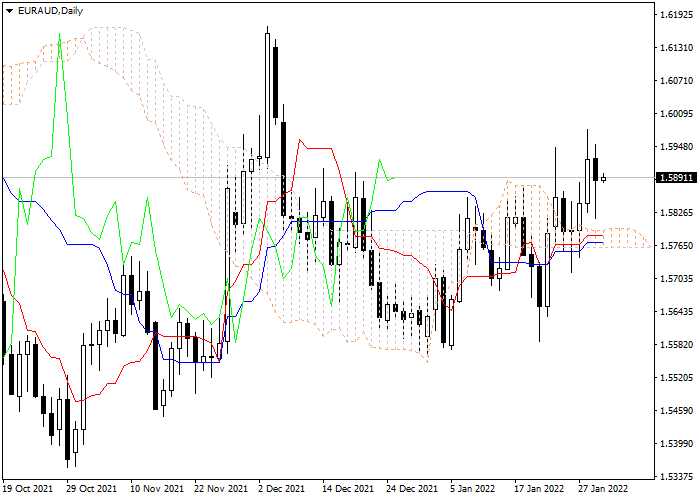Click the 5 Jan 2022 date label
Viewport: 700px width, 500px height.
(474, 489)
